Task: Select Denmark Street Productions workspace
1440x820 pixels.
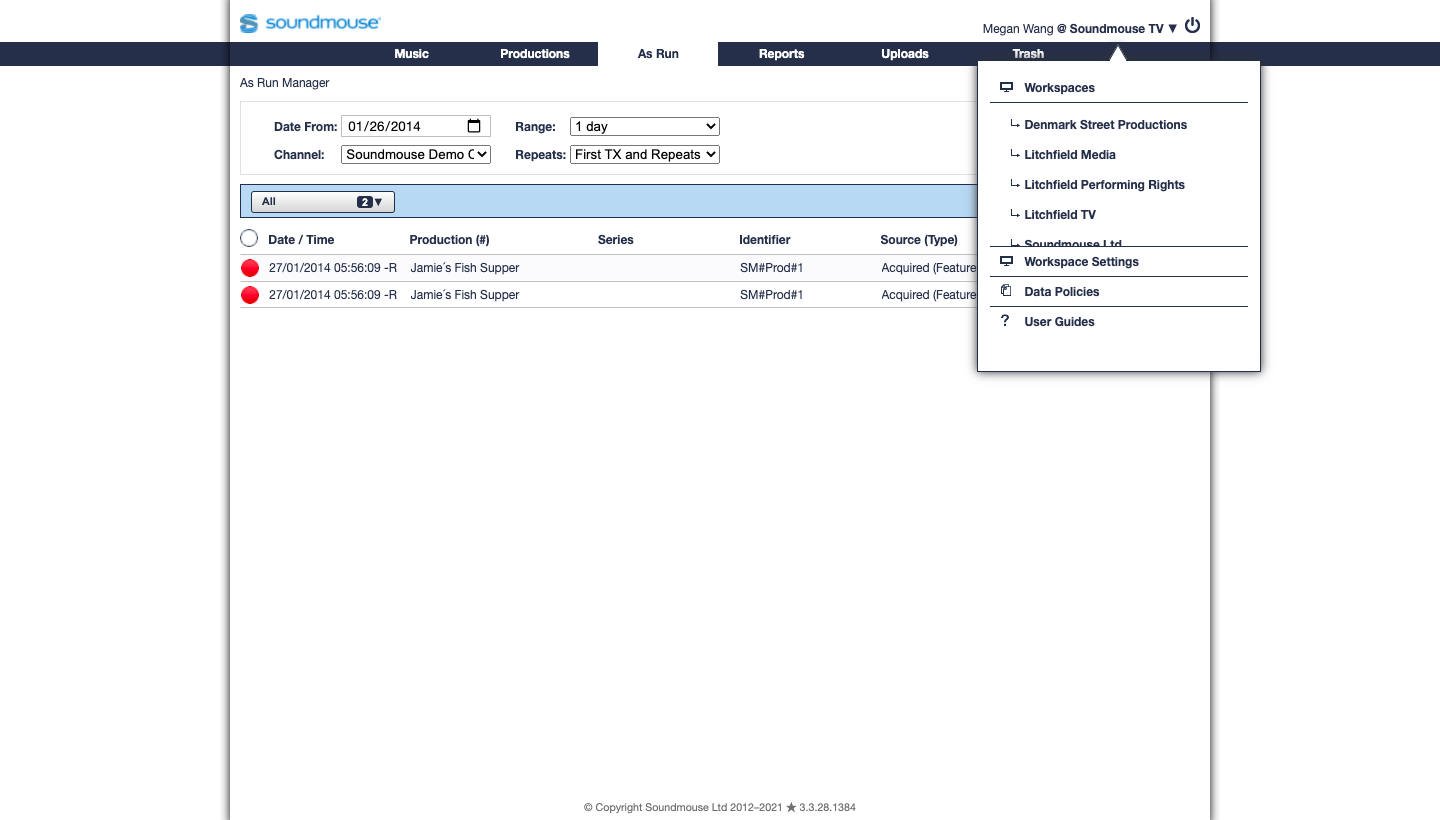Action: [x=1105, y=125]
